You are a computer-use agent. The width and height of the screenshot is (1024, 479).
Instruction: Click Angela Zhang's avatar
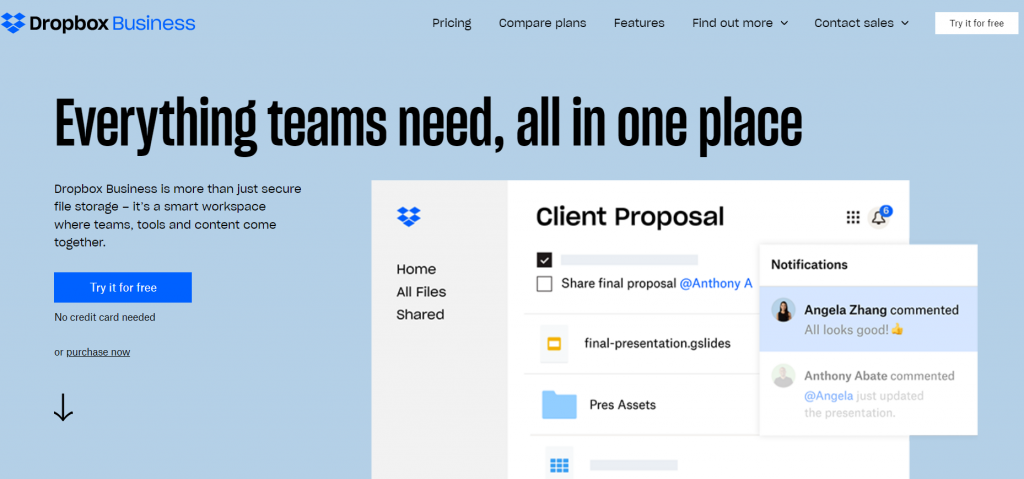point(783,310)
